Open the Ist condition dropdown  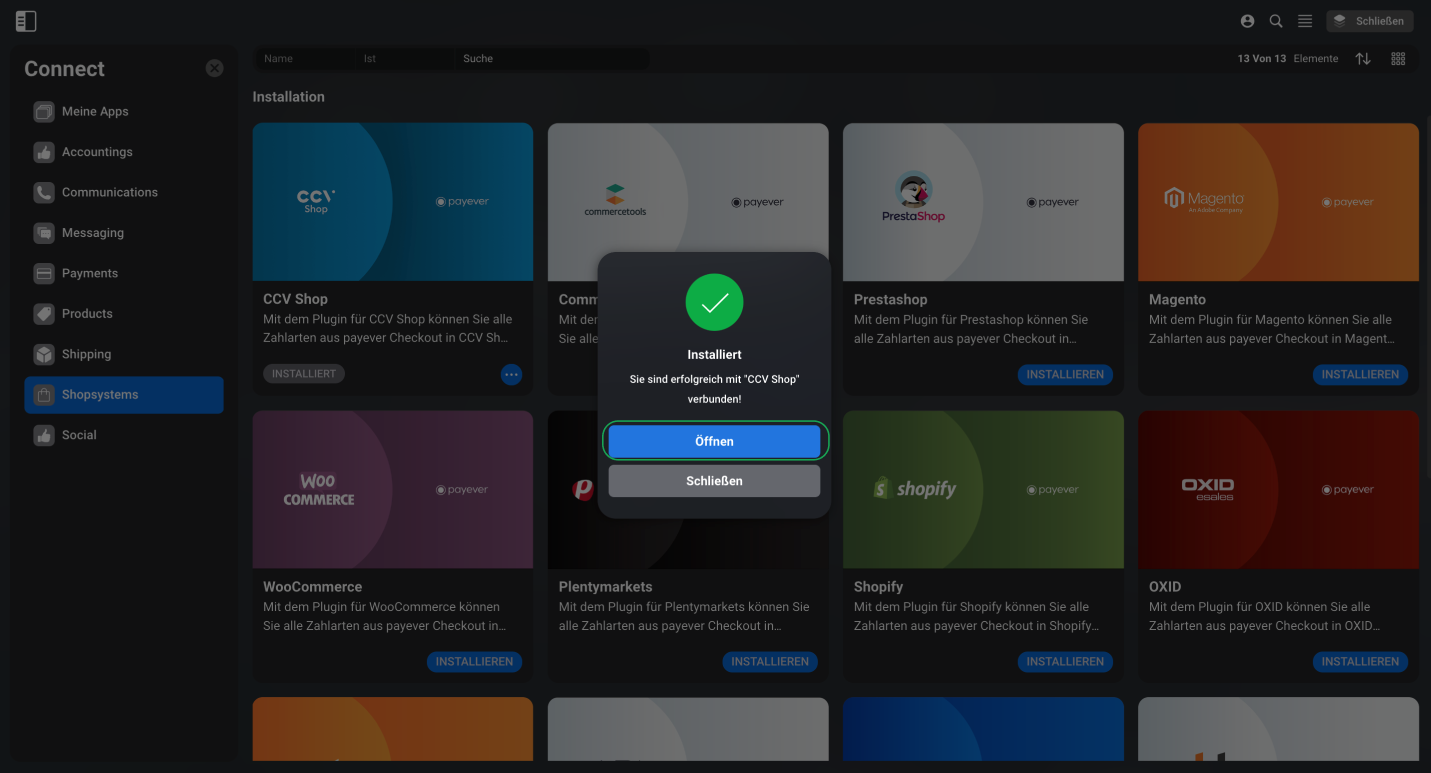[404, 59]
